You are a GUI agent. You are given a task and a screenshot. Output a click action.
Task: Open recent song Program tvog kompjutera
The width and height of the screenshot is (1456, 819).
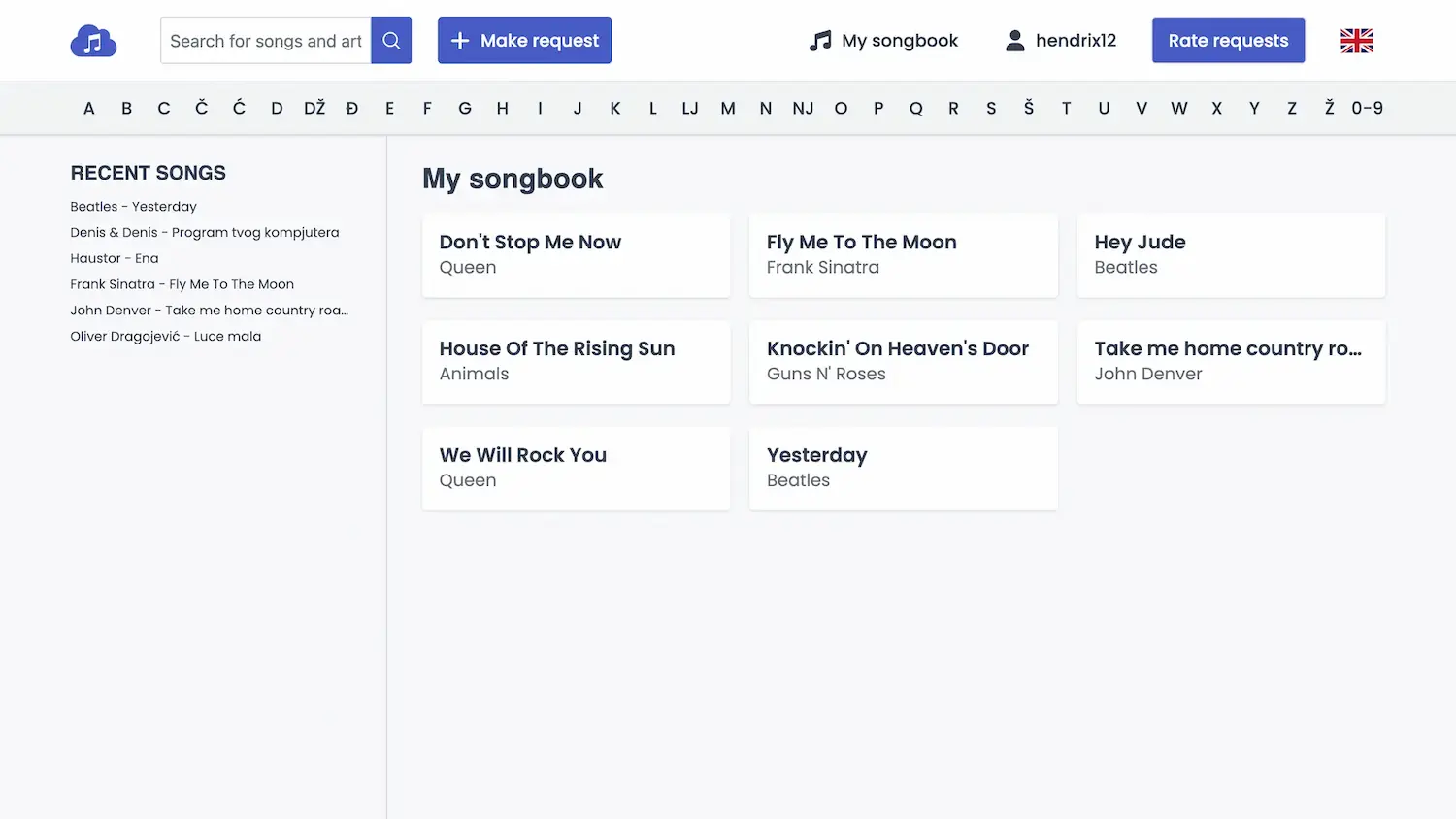(x=205, y=233)
